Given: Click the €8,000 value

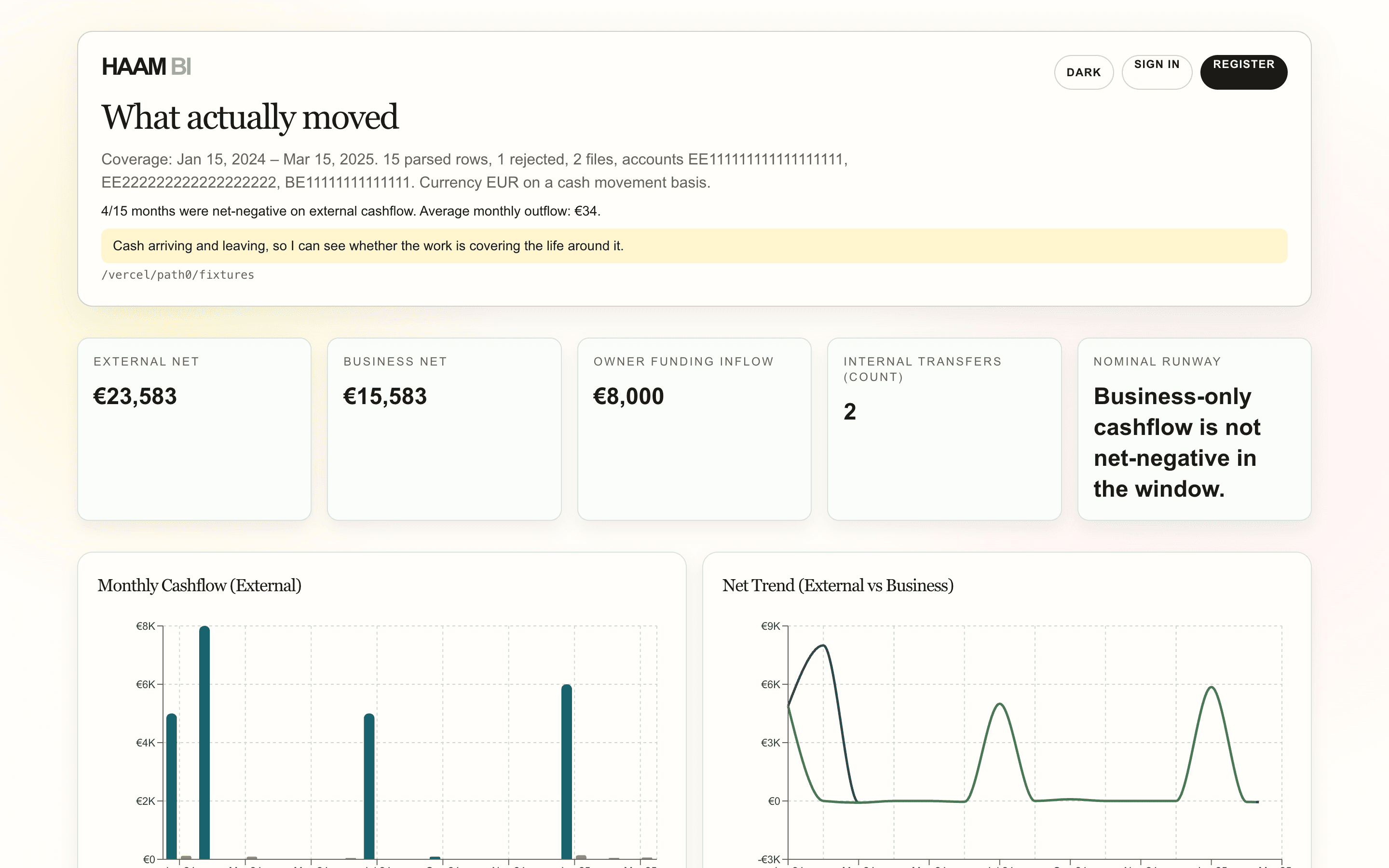Looking at the screenshot, I should 628,396.
